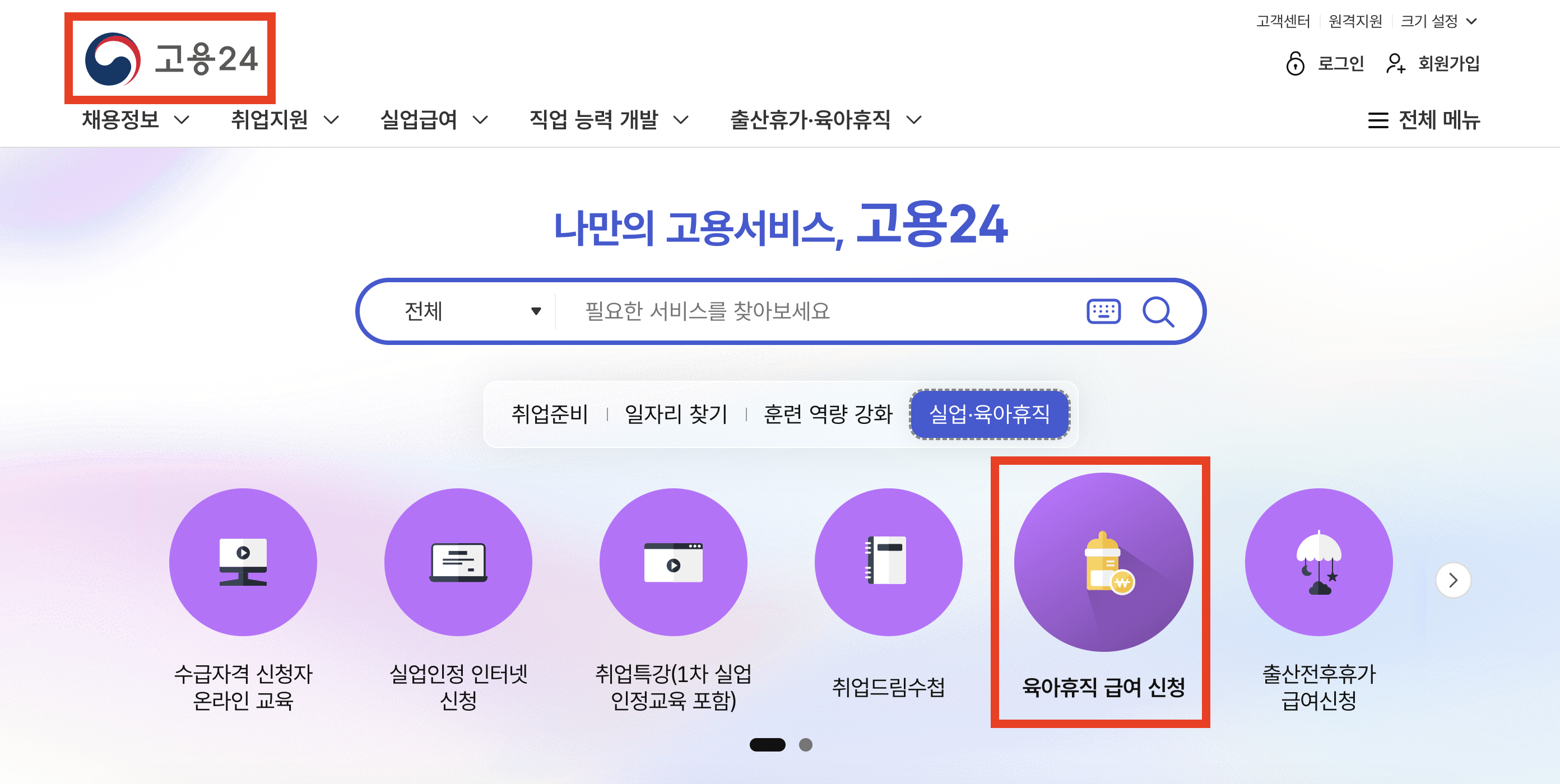1560x784 pixels.
Task: Click the 고용24 logo
Action: tap(171, 59)
